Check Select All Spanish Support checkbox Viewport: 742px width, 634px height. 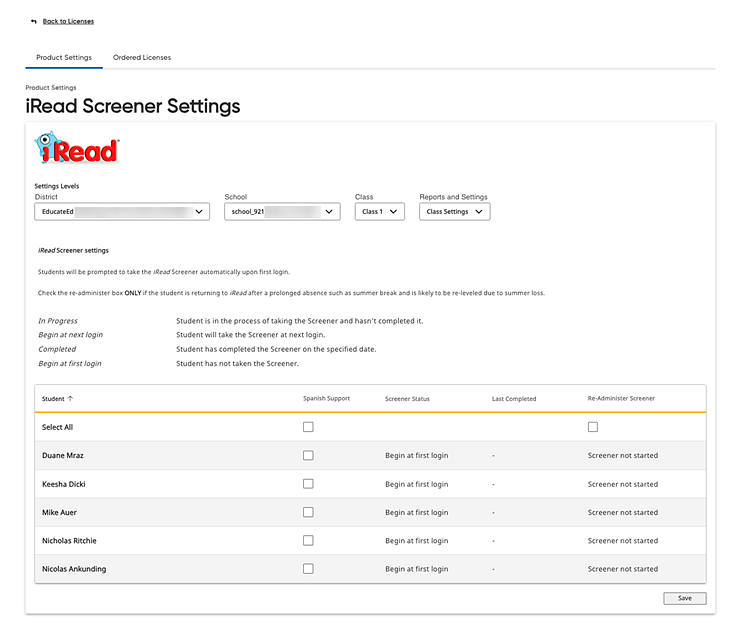pos(308,427)
